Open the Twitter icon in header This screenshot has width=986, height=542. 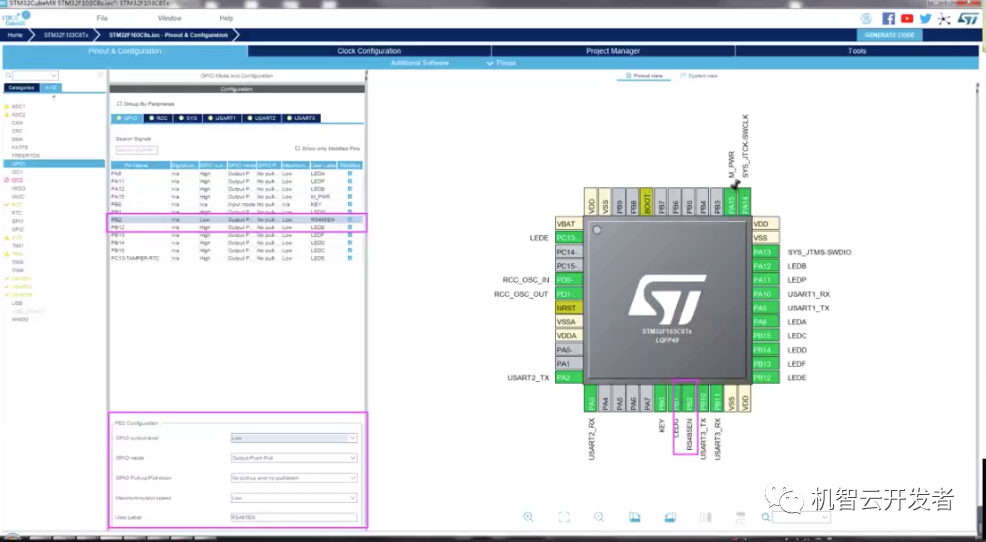click(x=926, y=18)
